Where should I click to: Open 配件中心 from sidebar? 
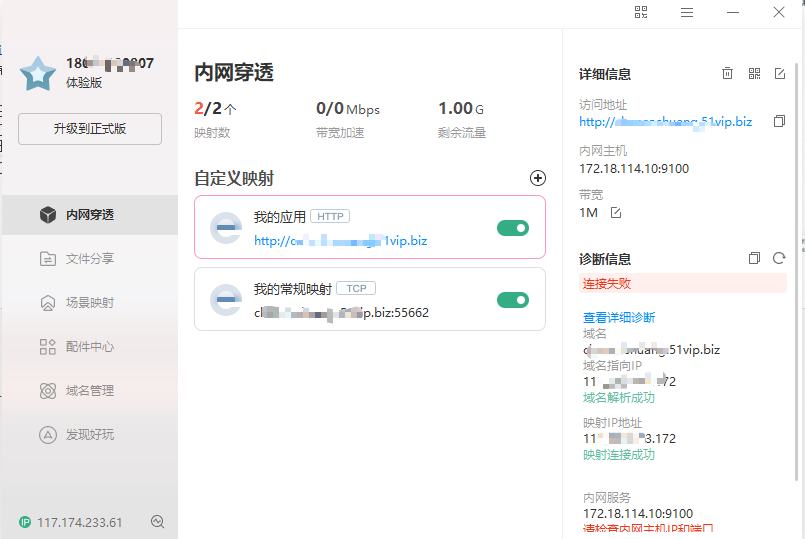point(90,347)
